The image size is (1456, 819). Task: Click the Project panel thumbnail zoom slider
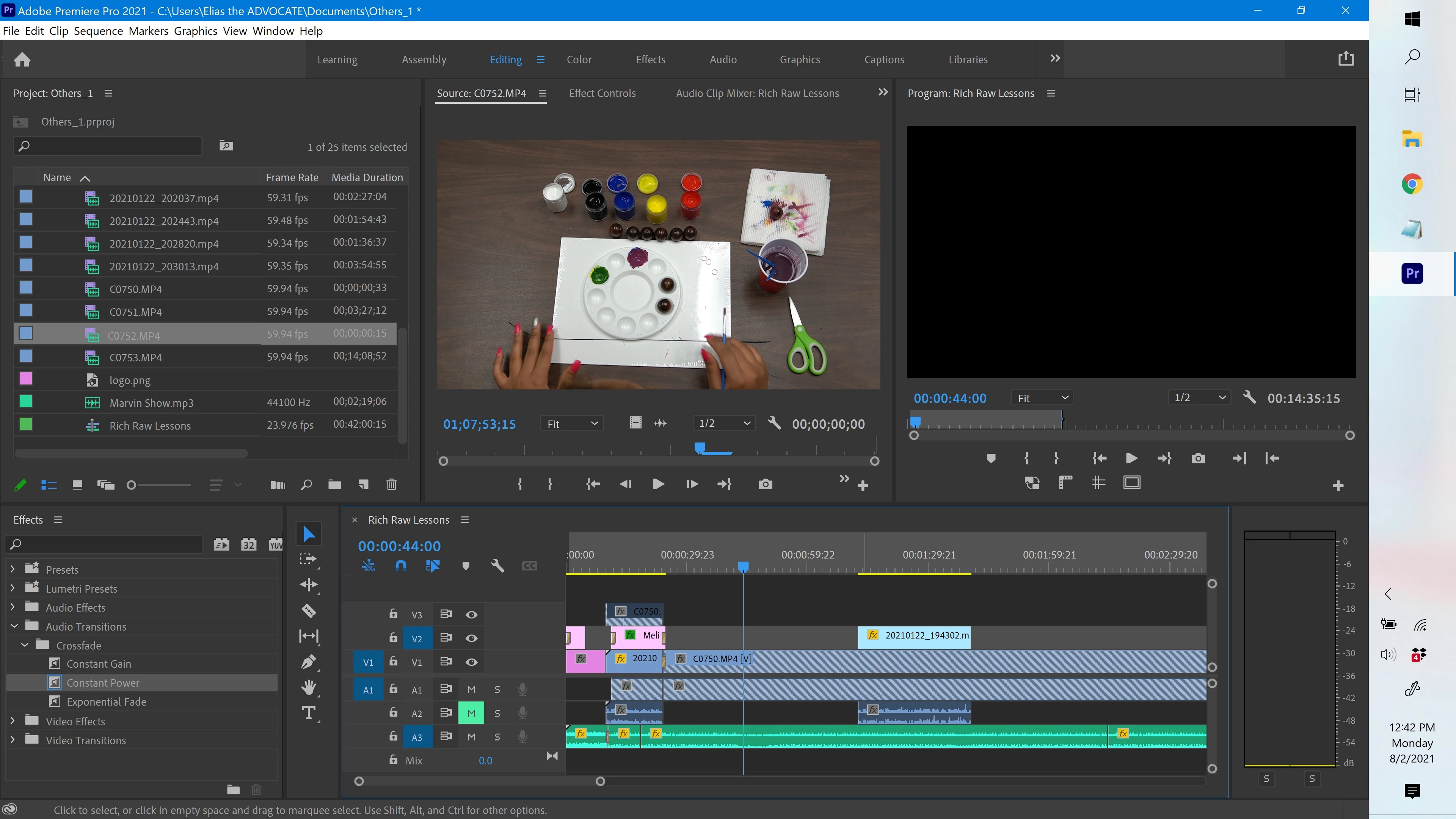[132, 485]
